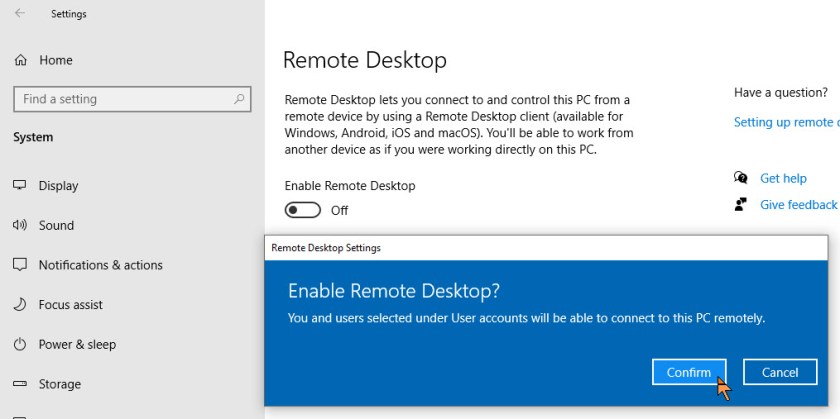840x419 pixels.
Task: Follow the Get help link
Action: pyautogui.click(x=783, y=178)
